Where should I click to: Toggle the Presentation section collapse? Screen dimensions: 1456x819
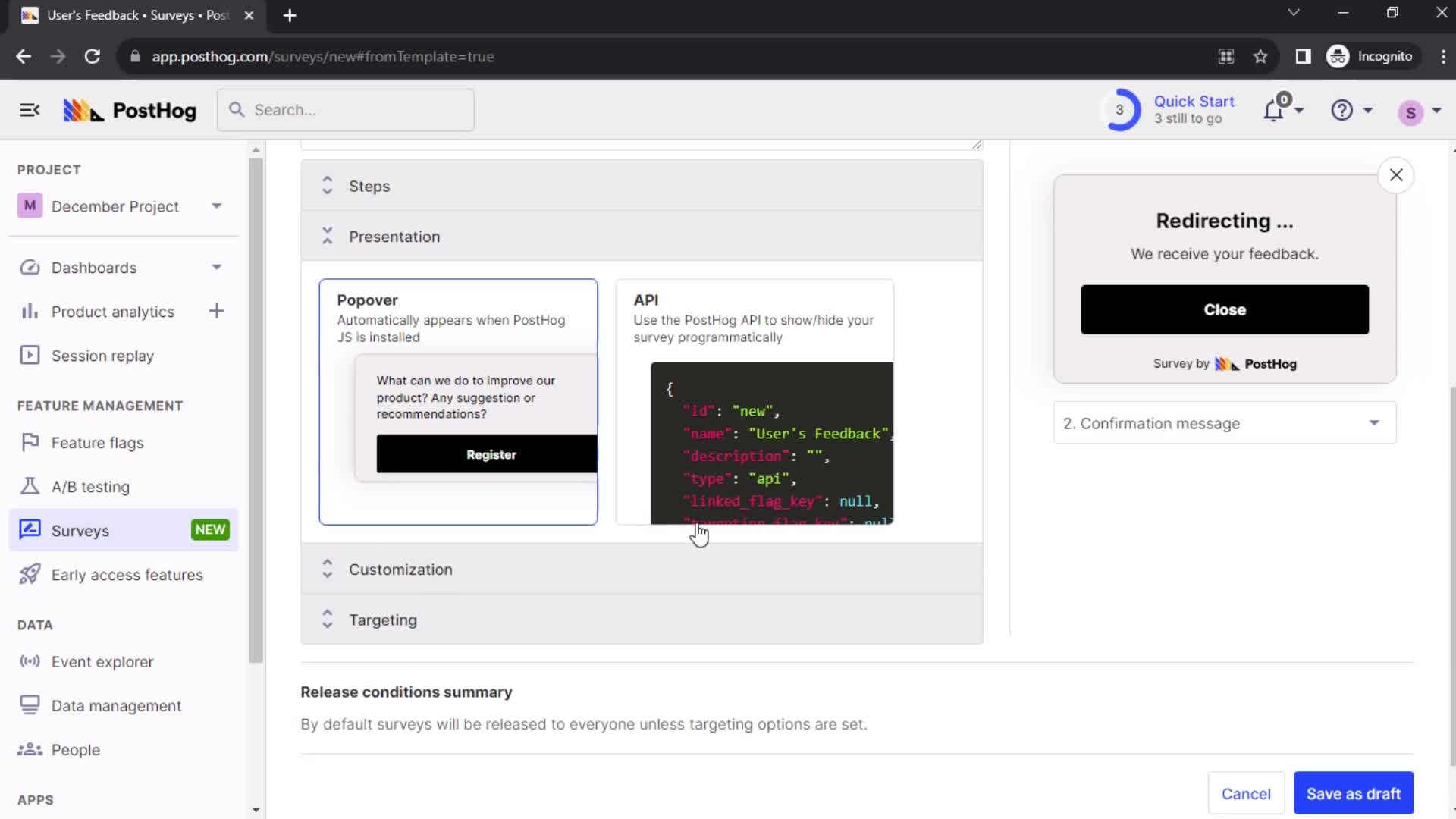pos(328,236)
